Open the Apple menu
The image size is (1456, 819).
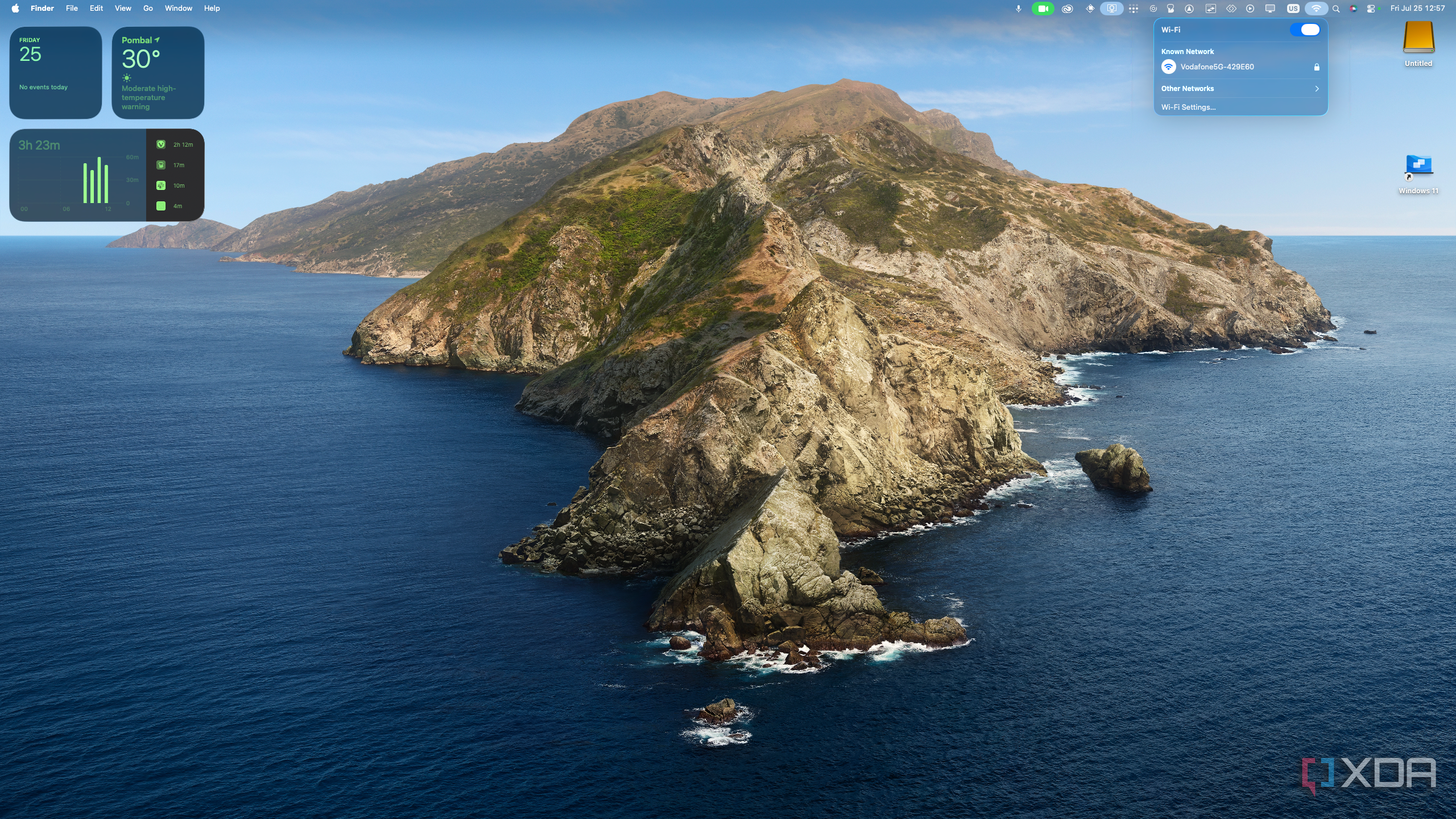(x=15, y=8)
